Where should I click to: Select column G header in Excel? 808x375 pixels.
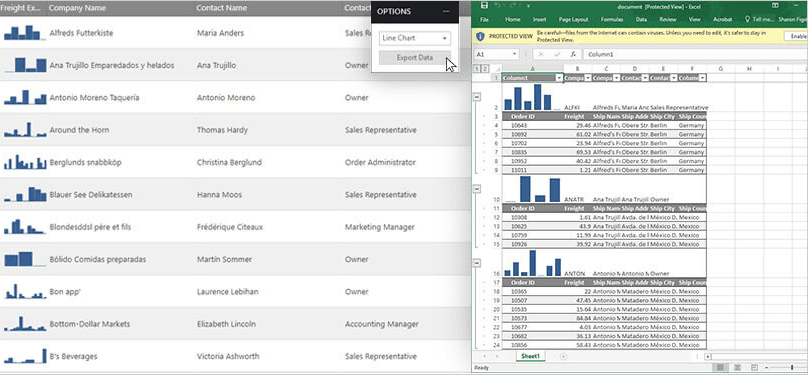(x=720, y=69)
